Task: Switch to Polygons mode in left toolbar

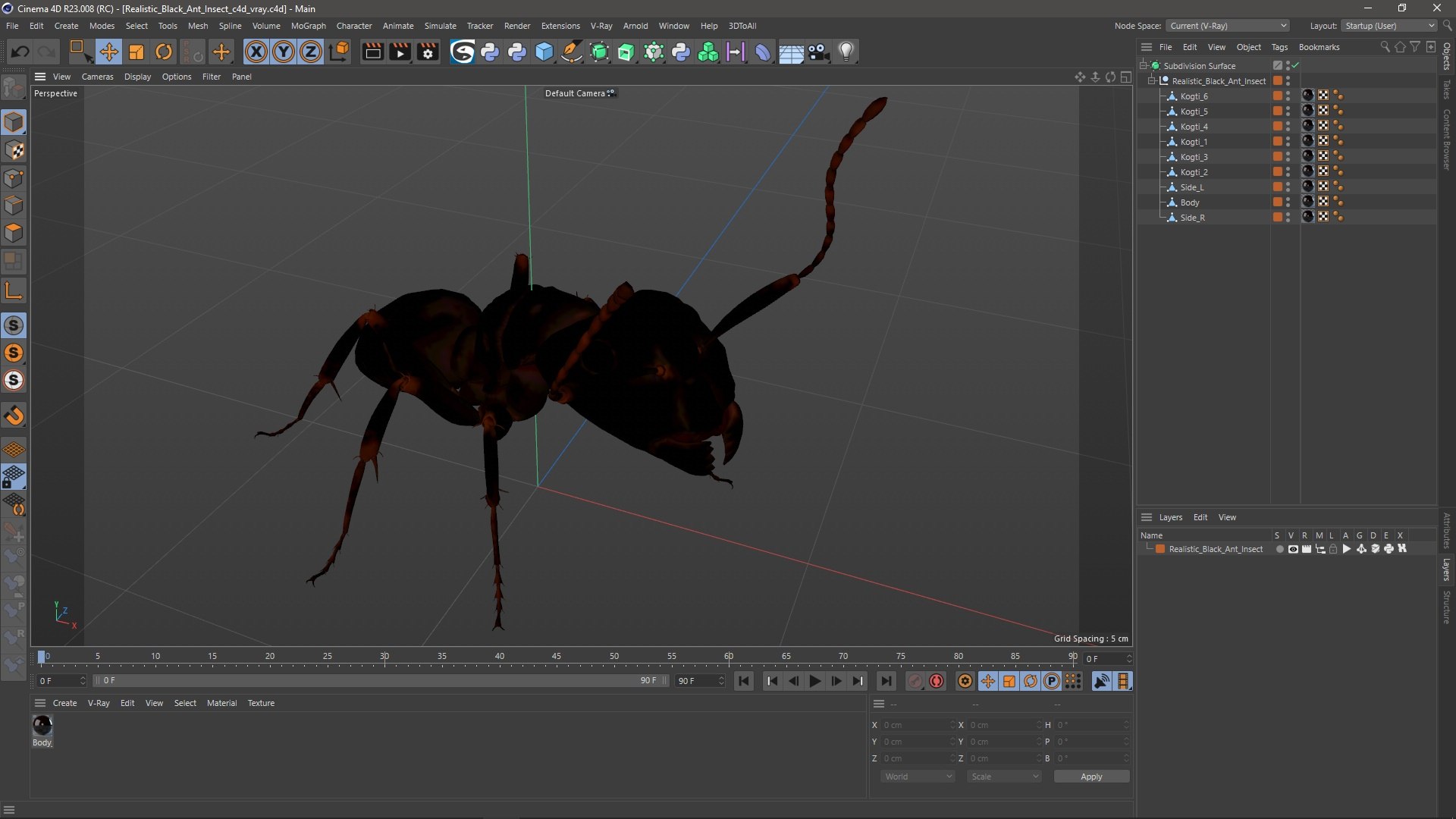Action: click(x=14, y=232)
